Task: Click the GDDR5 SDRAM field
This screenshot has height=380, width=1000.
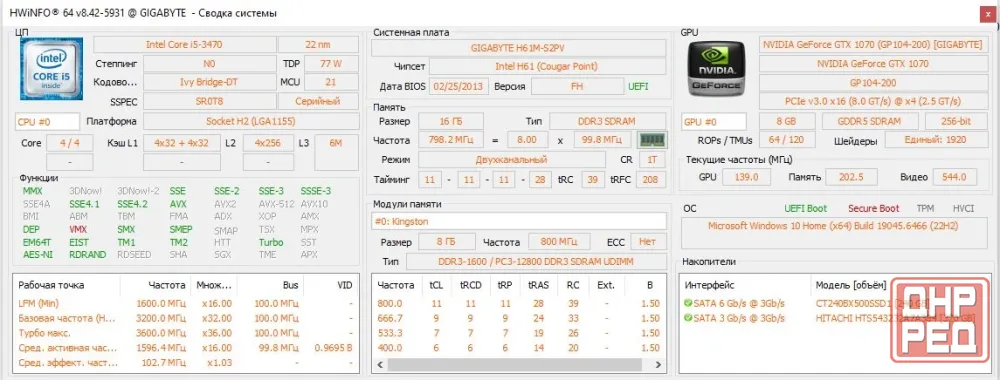Action: [870, 121]
